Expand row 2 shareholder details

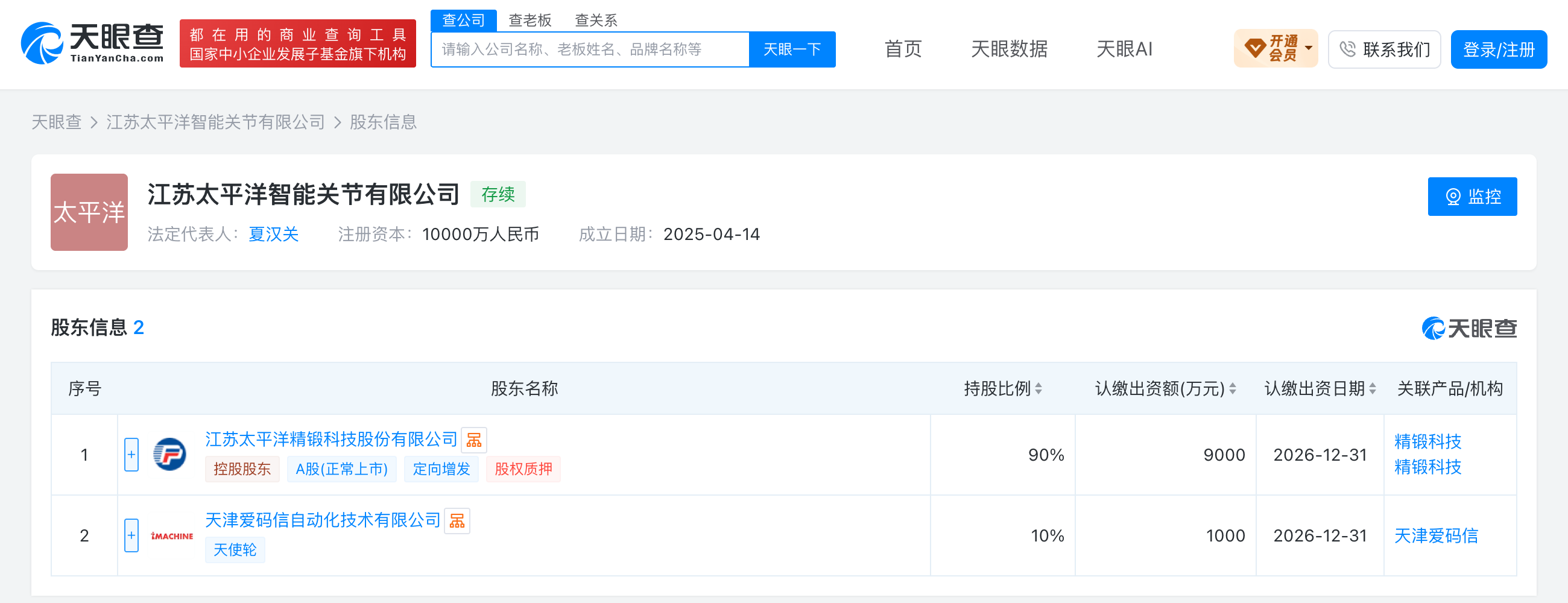[131, 535]
